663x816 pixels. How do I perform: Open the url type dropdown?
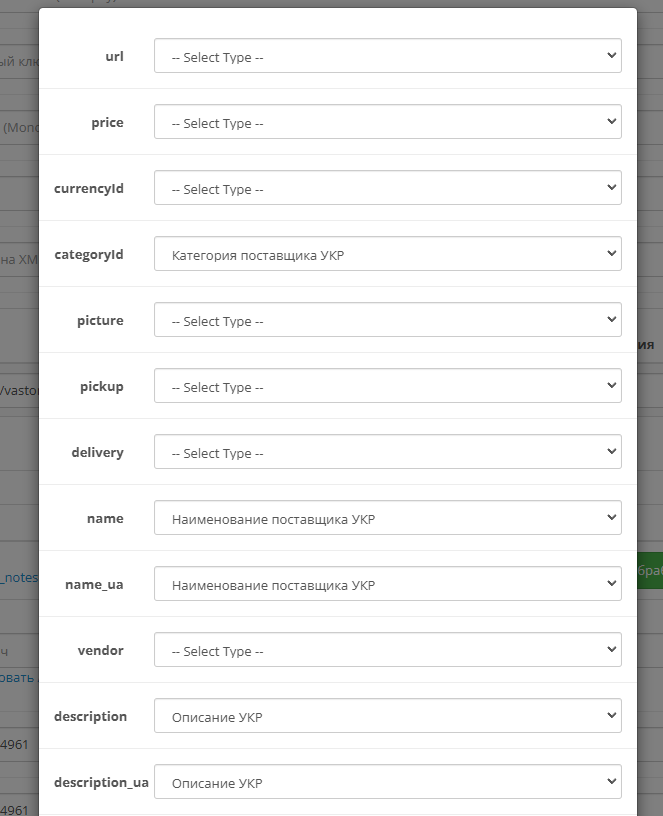coord(387,56)
